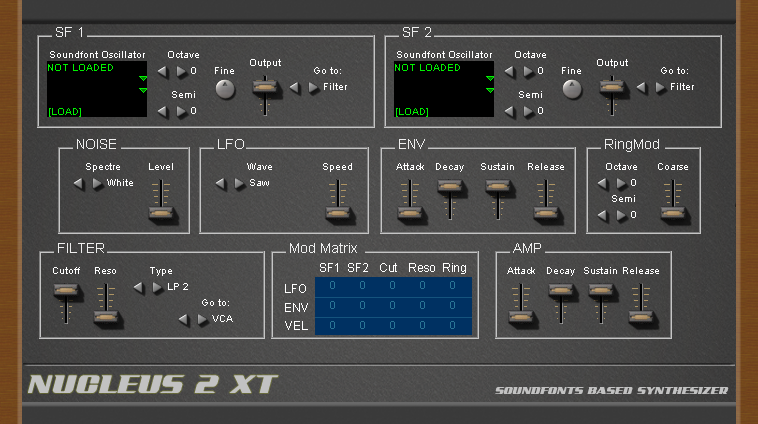The width and height of the screenshot is (758, 424).
Task: Click Filter Reso slider handle
Action: (x=105, y=317)
